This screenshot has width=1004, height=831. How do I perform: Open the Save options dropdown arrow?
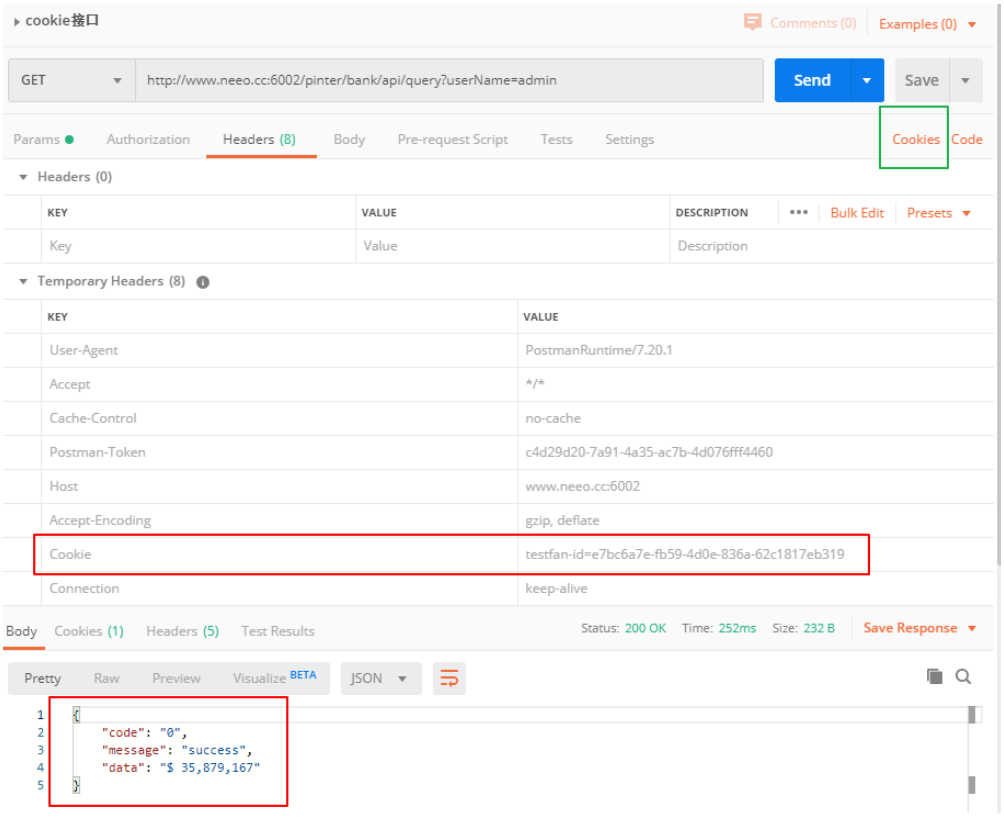point(965,80)
